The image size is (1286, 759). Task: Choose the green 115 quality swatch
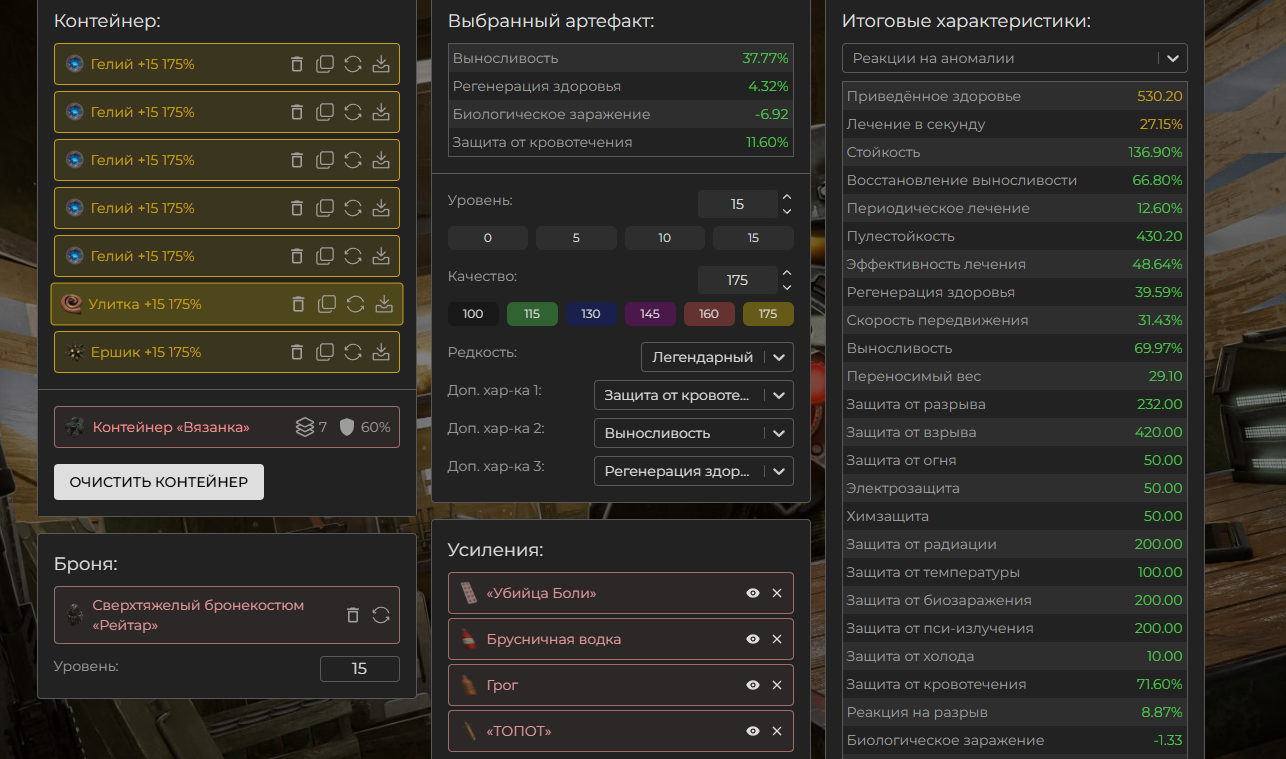pyautogui.click(x=532, y=314)
